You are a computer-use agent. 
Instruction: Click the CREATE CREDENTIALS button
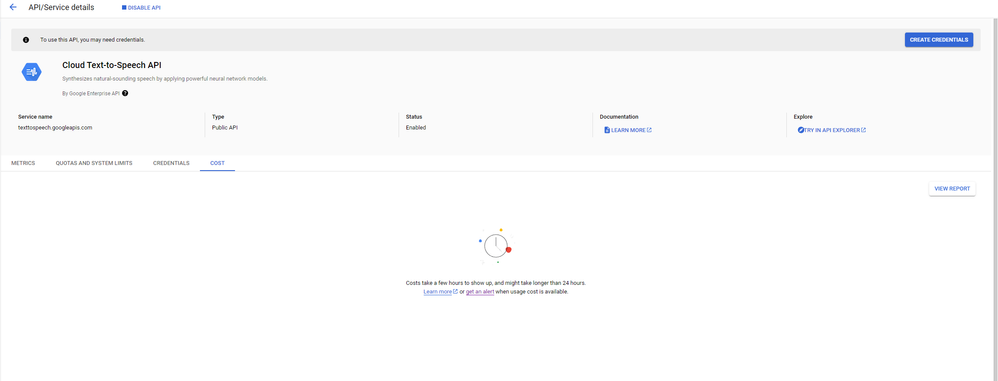coord(939,39)
